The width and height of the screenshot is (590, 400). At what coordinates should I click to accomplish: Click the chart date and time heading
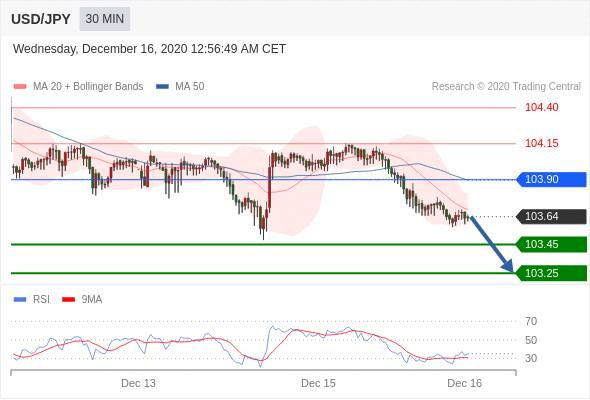(149, 49)
